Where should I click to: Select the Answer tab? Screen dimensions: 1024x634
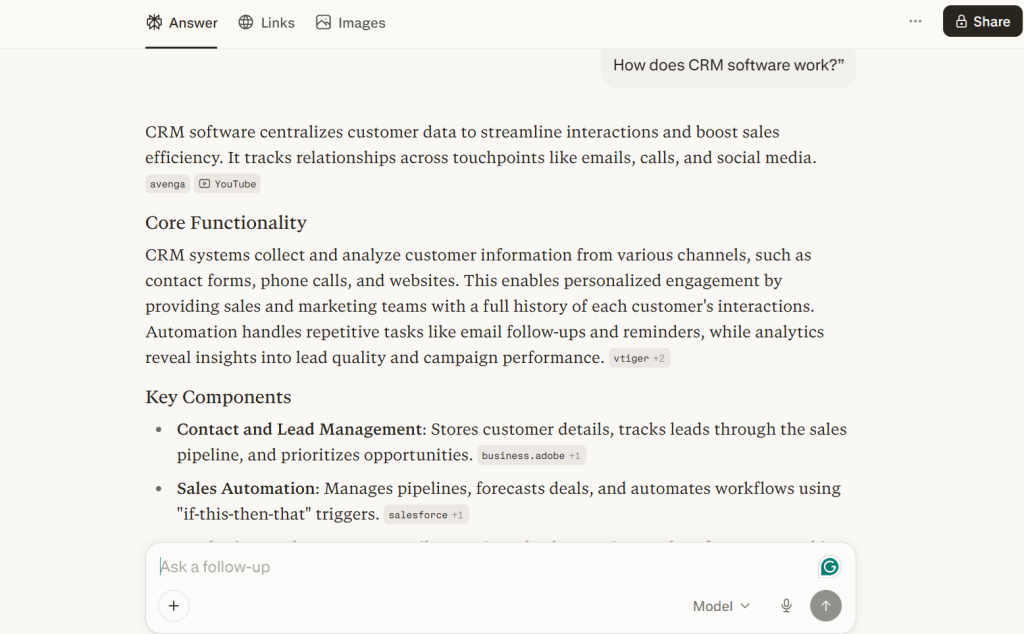[181, 22]
